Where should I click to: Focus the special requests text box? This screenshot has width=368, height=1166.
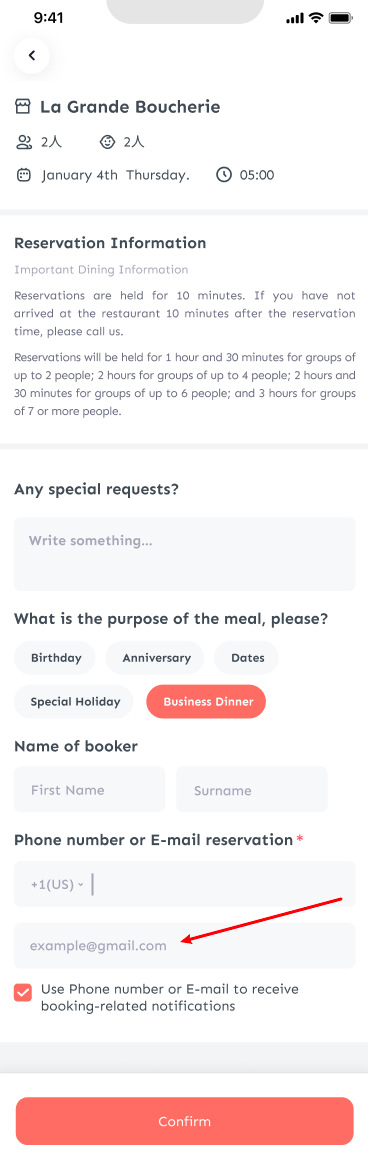tap(184, 555)
